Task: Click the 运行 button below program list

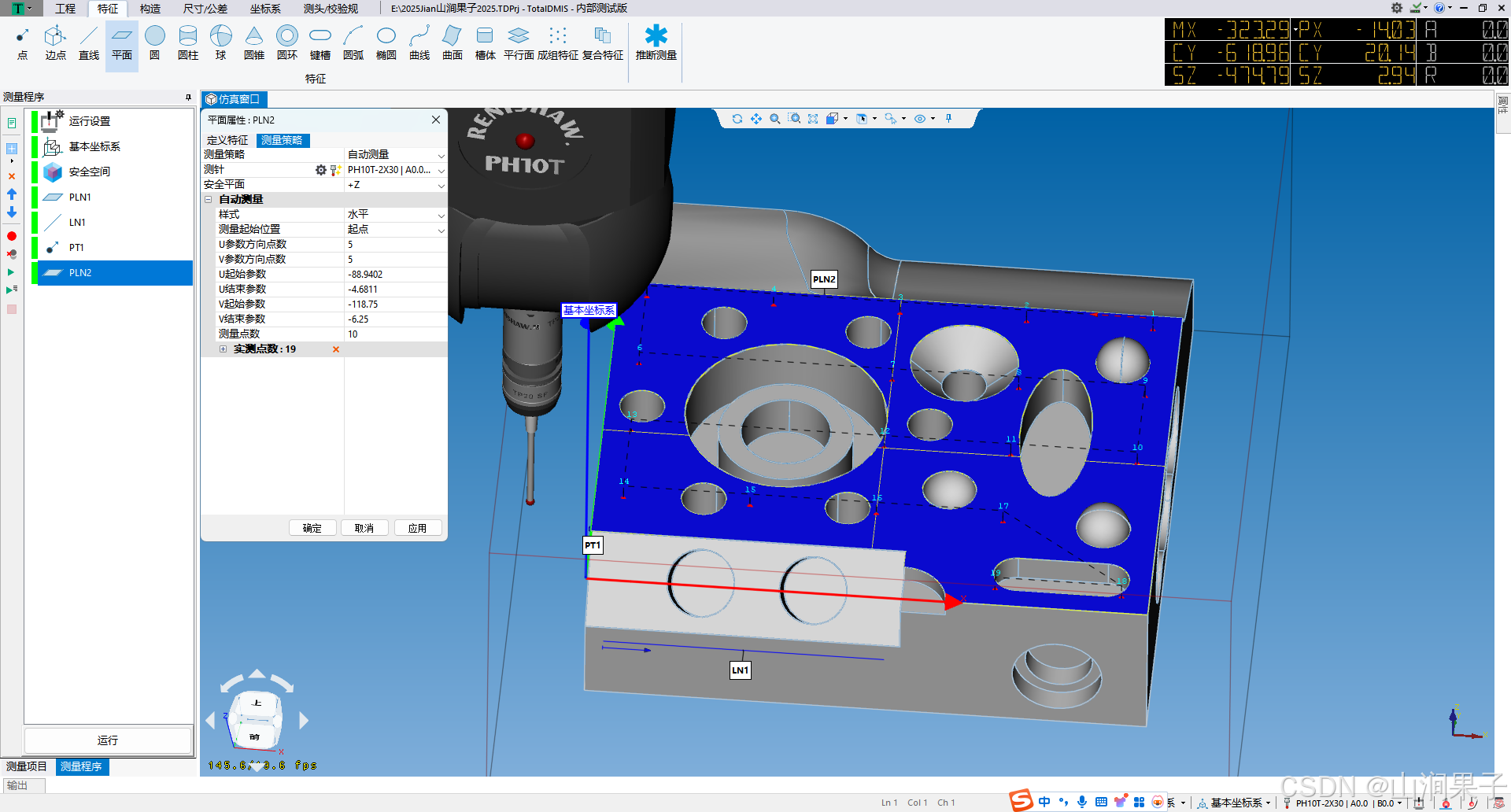Action: pos(108,740)
